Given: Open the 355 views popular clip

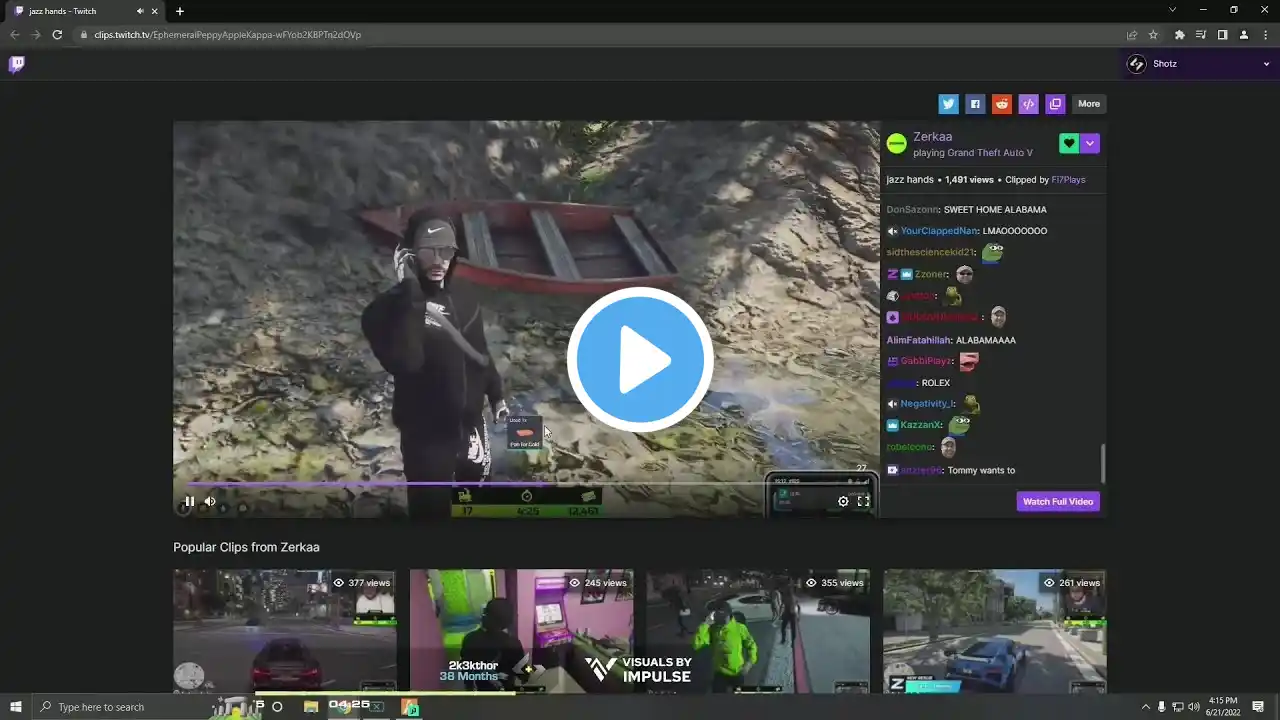Looking at the screenshot, I should tap(758, 630).
